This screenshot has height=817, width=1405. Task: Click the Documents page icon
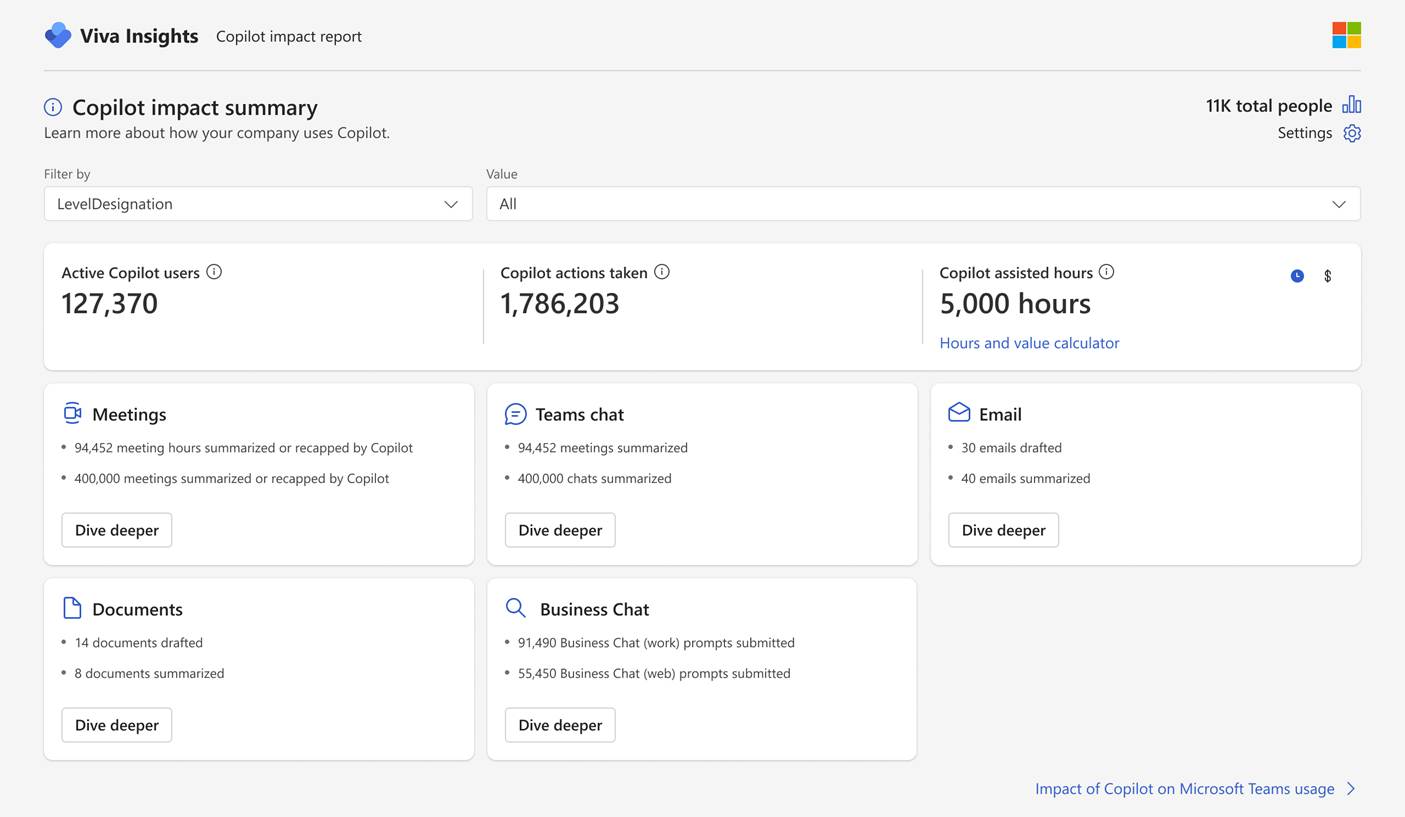click(72, 608)
